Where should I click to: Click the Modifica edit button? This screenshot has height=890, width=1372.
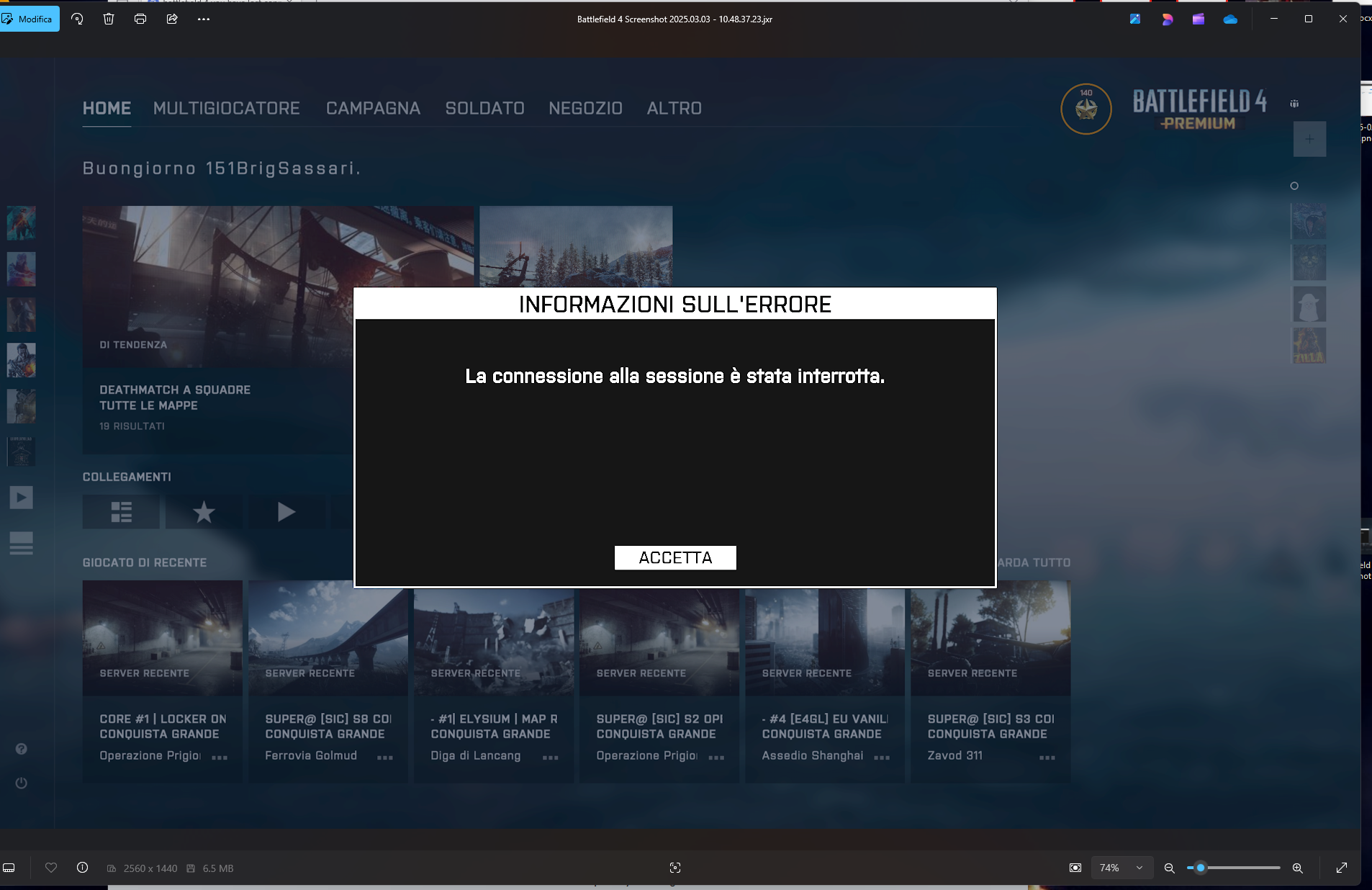tap(30, 19)
